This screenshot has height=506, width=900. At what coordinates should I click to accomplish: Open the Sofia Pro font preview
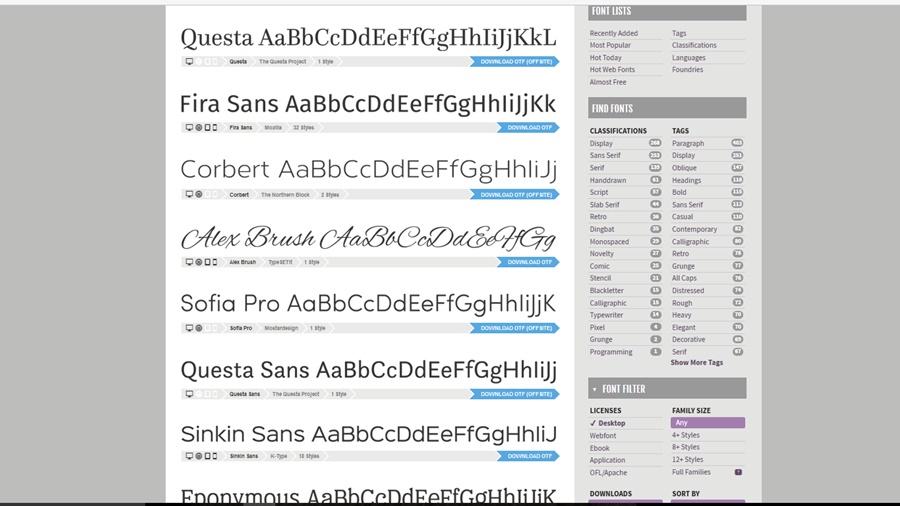coord(368,304)
